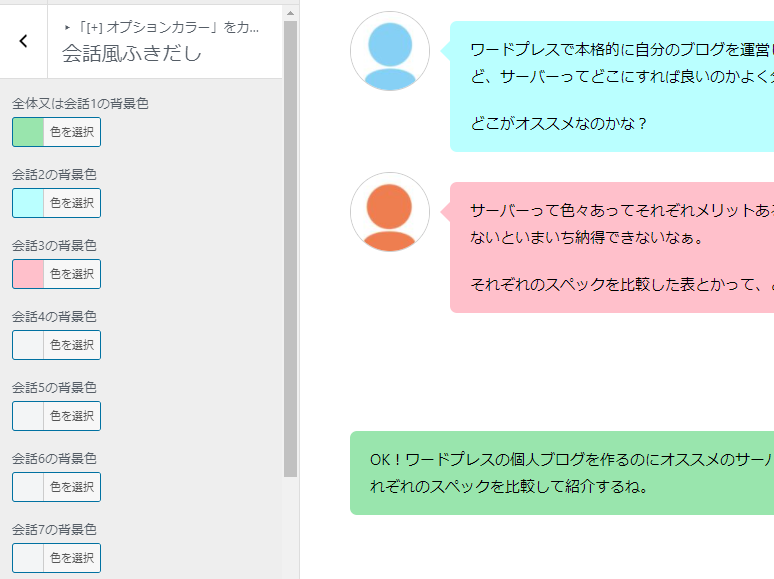Click the scrollbar up arrow in sidebar

pyautogui.click(x=290, y=13)
